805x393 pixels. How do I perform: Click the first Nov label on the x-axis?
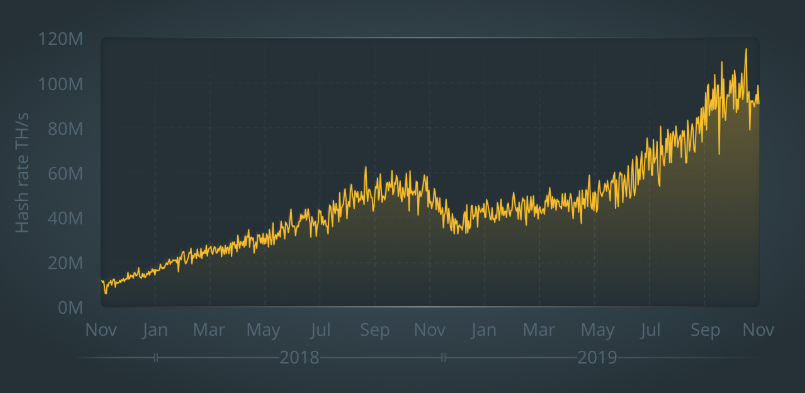pos(101,330)
